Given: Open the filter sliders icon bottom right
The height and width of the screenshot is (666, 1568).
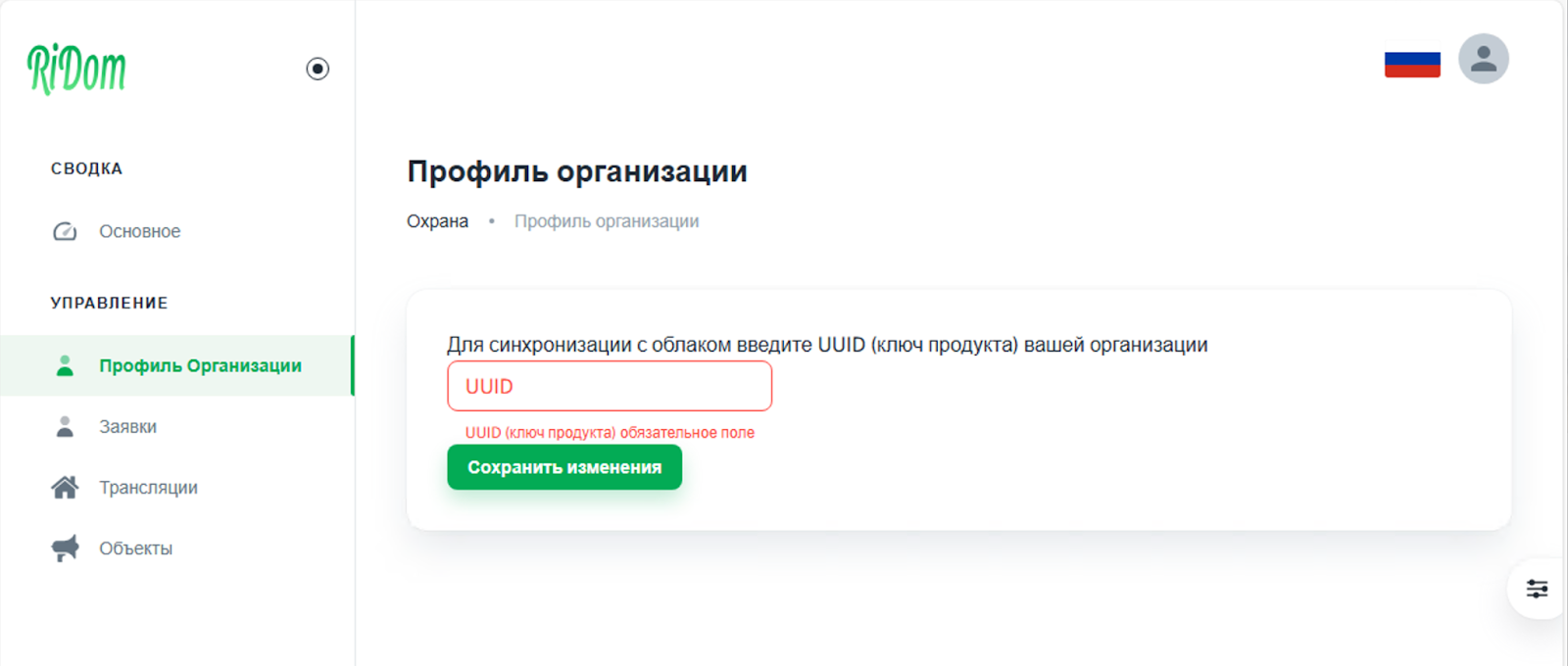Looking at the screenshot, I should 1537,589.
